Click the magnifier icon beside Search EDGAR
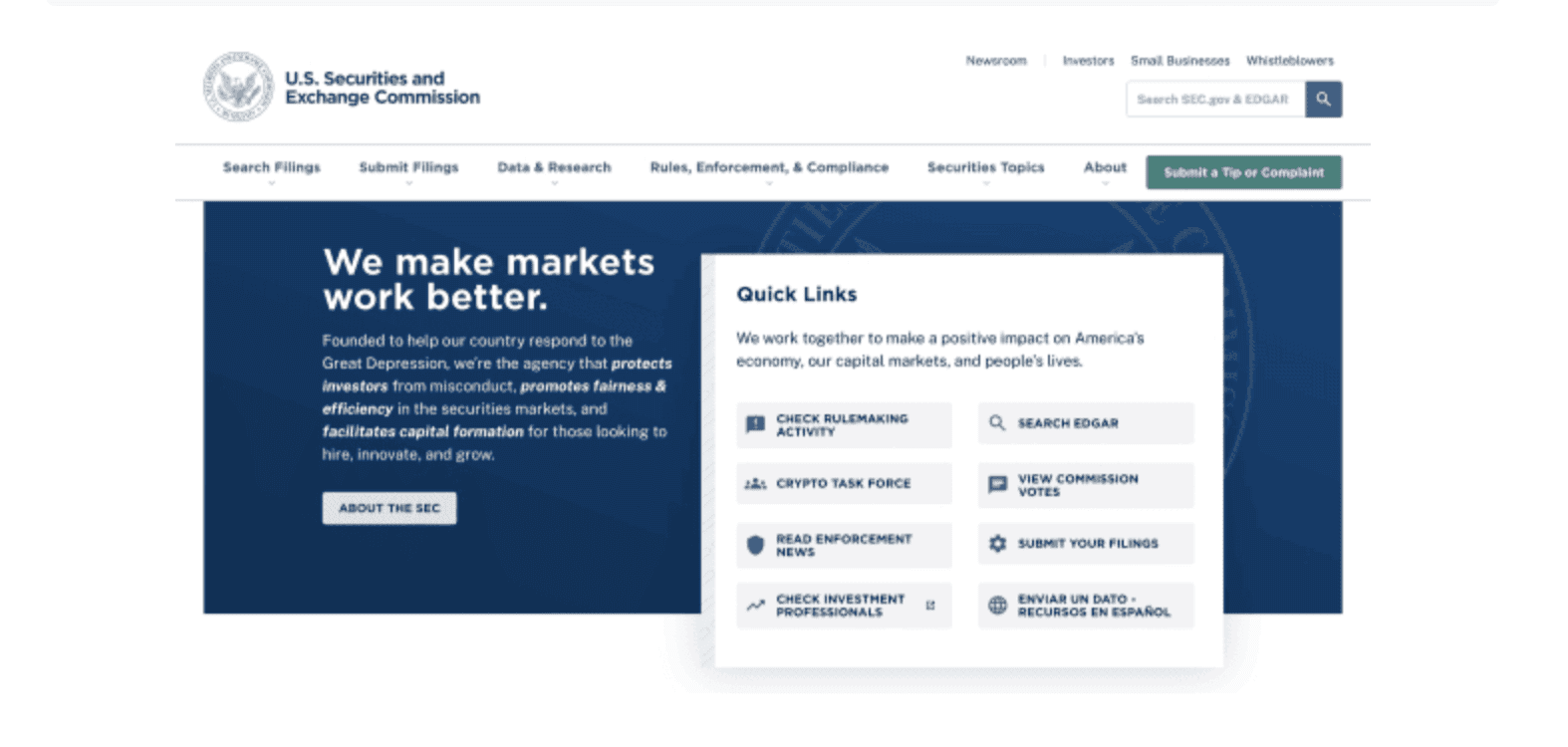This screenshot has width=1568, height=747. (x=997, y=423)
